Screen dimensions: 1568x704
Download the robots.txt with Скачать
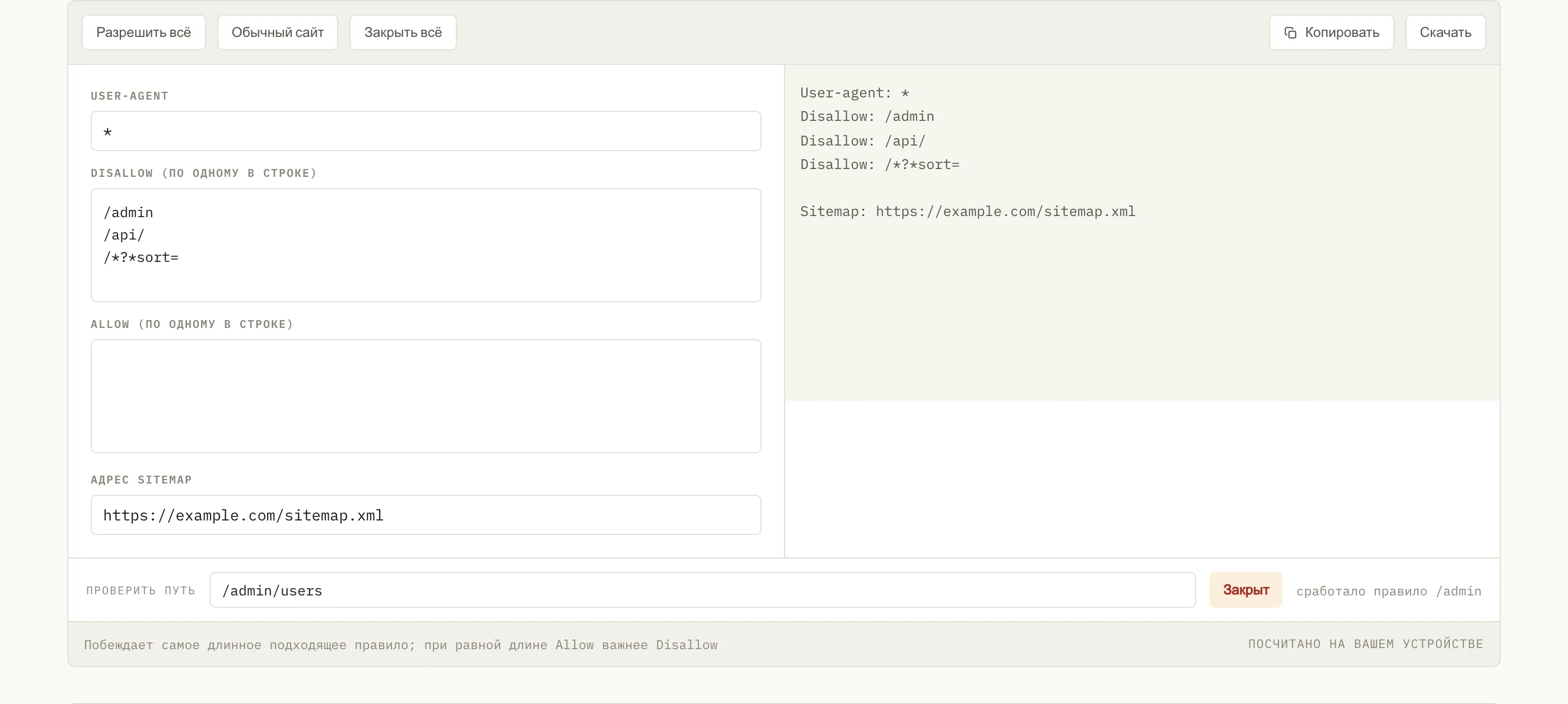point(1445,32)
